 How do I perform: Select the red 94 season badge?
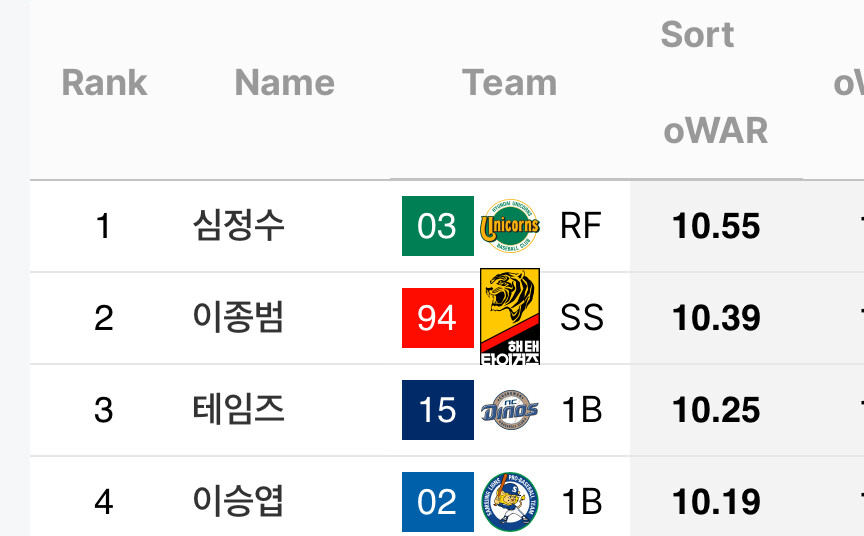point(438,318)
